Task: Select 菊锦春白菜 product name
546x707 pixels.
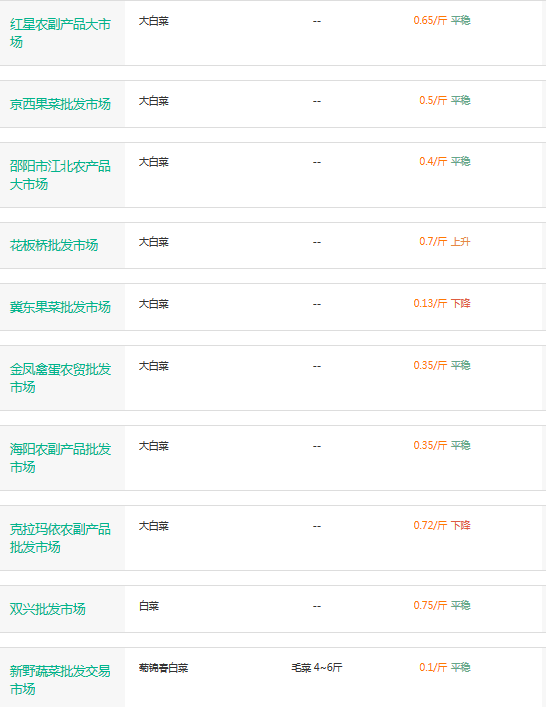Action: (163, 668)
